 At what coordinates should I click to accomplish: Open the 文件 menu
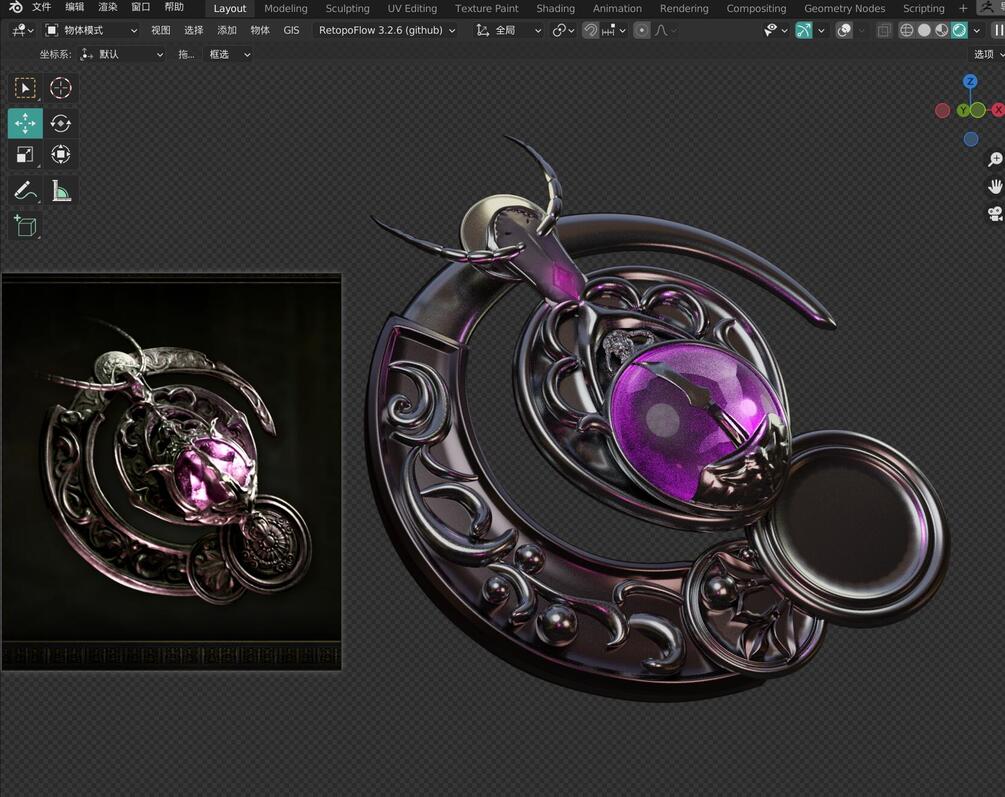point(42,7)
